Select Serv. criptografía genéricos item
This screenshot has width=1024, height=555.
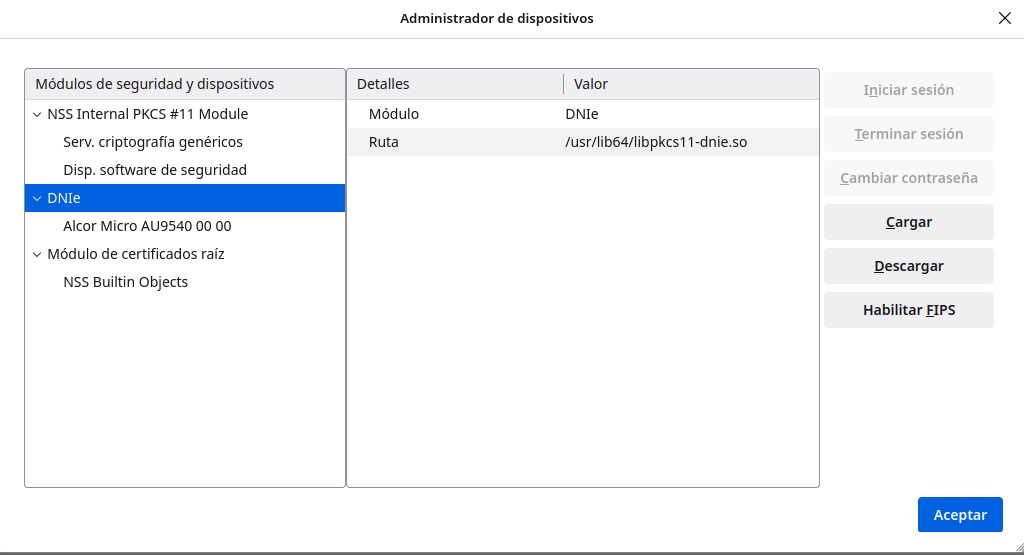153,142
